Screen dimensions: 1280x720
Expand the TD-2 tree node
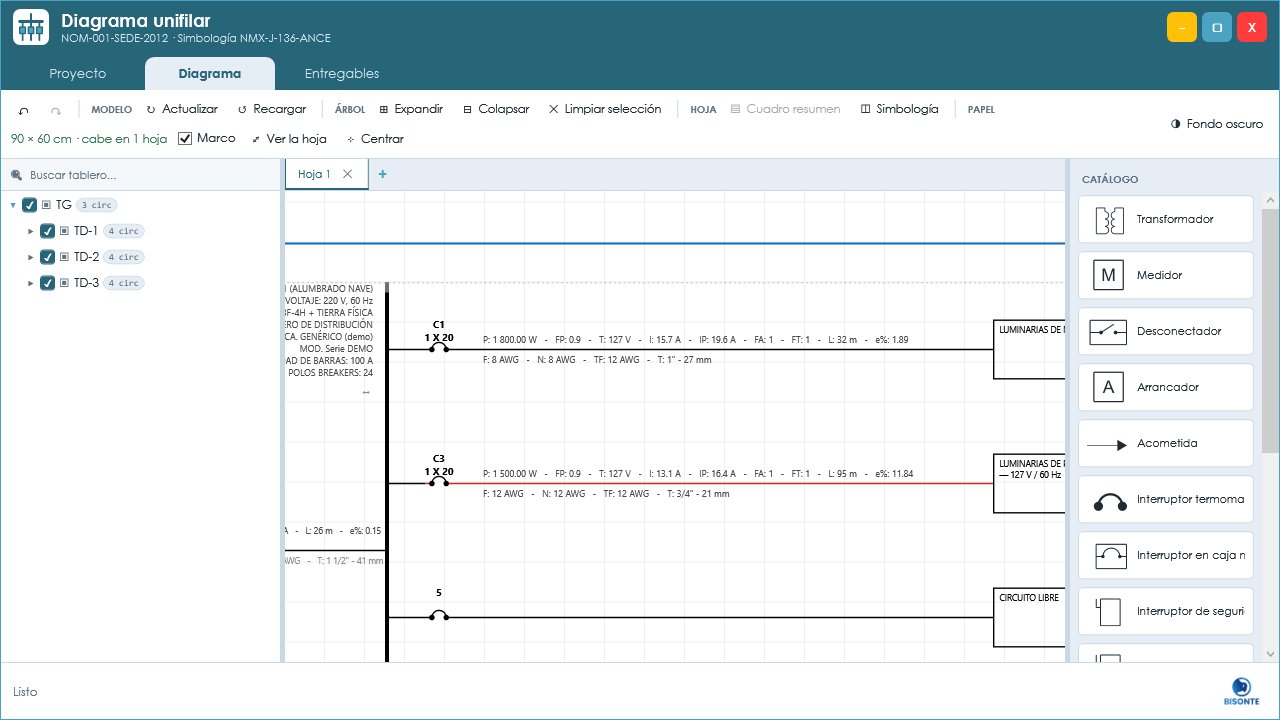31,257
